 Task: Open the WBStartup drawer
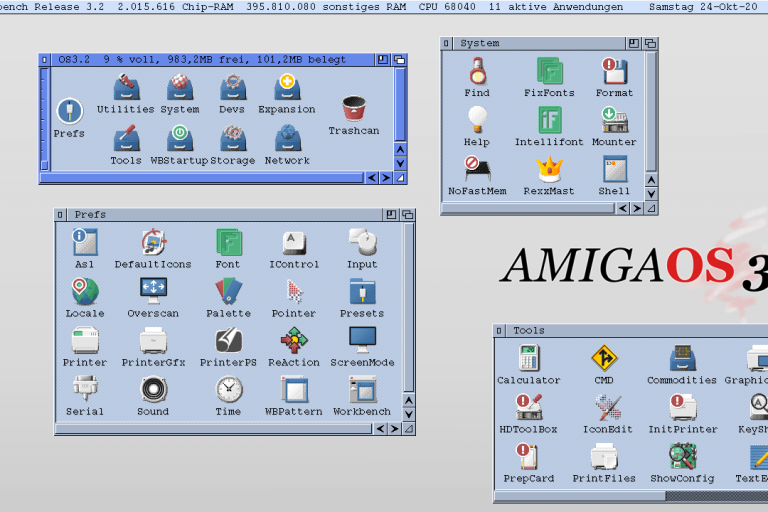point(179,137)
